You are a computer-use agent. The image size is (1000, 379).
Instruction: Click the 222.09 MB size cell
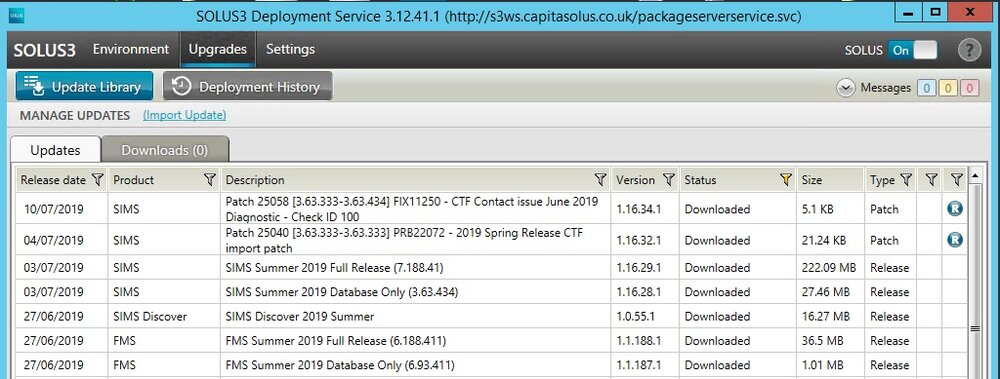click(830, 267)
